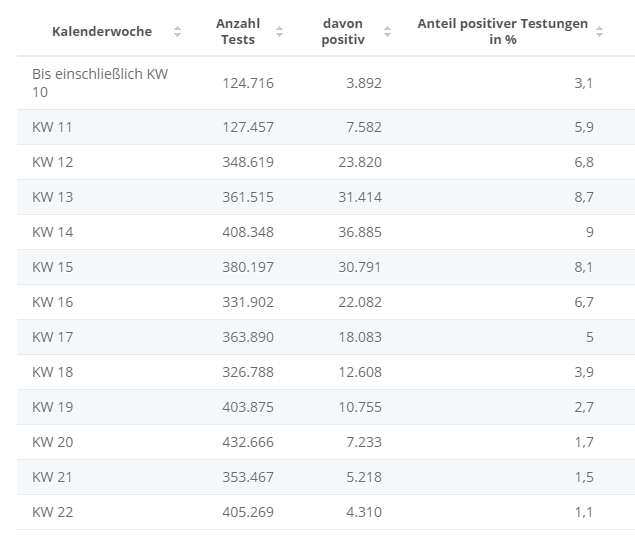
Task: Click test count 408.348 in KW 14
Action: coord(247,232)
